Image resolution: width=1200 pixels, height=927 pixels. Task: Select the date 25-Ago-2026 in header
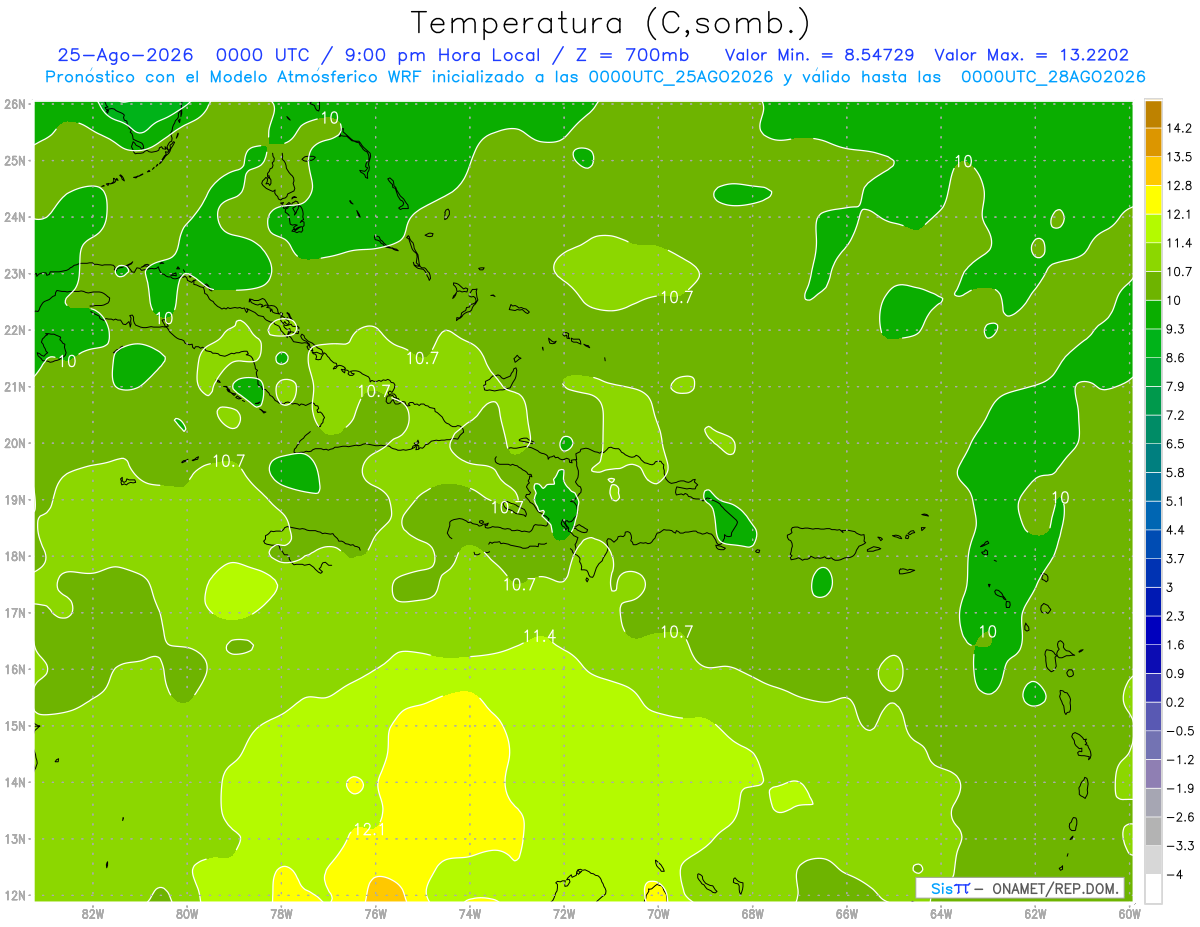pos(125,55)
